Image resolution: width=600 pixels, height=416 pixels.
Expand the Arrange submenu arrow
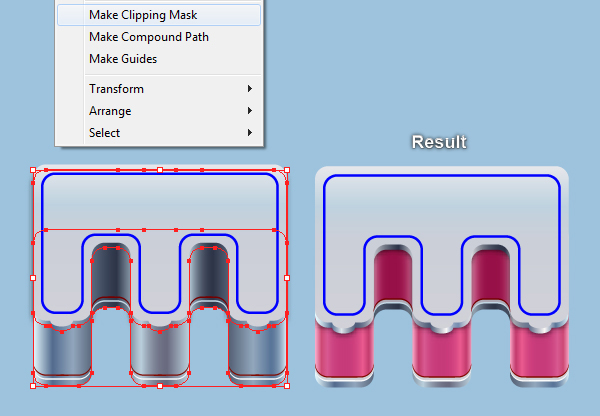pos(250,111)
